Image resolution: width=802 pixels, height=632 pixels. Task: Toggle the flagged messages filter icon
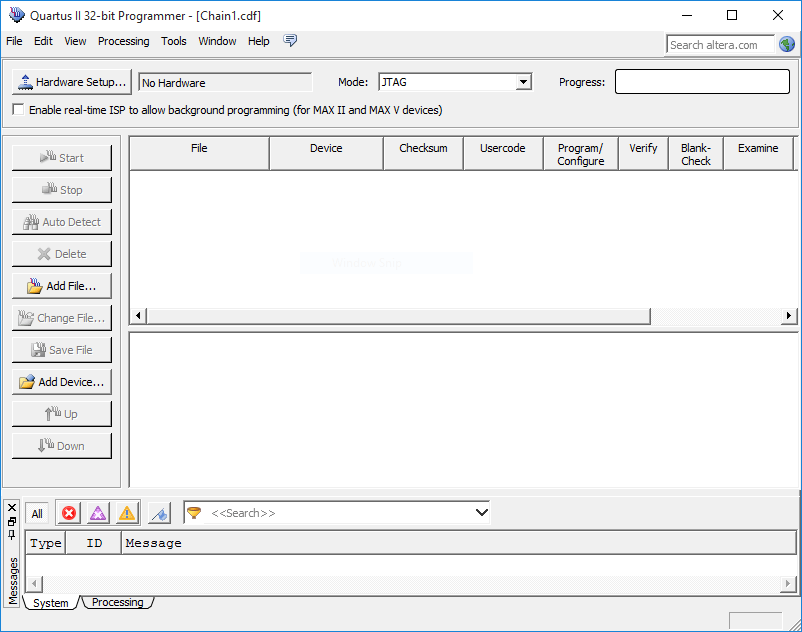point(160,513)
